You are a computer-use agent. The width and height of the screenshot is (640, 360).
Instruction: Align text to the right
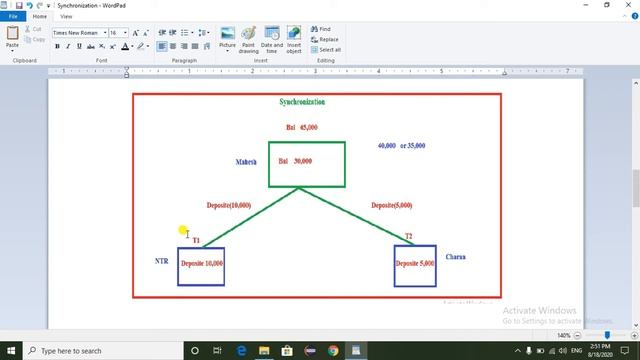coord(184,46)
